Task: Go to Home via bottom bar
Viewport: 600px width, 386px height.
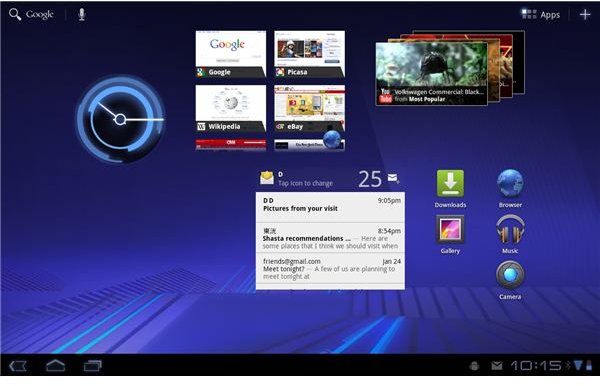Action: 55,366
